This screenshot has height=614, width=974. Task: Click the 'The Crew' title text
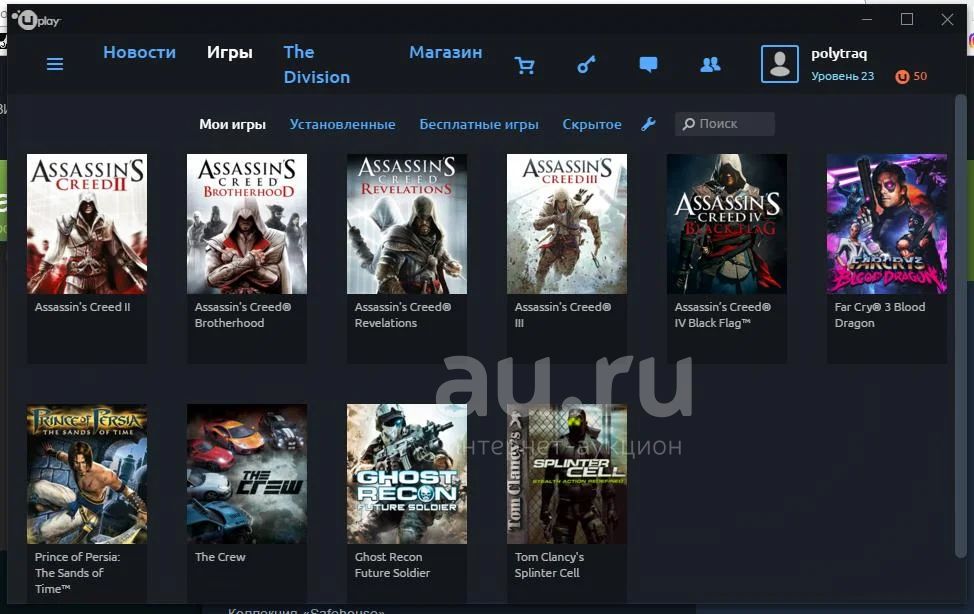click(220, 557)
